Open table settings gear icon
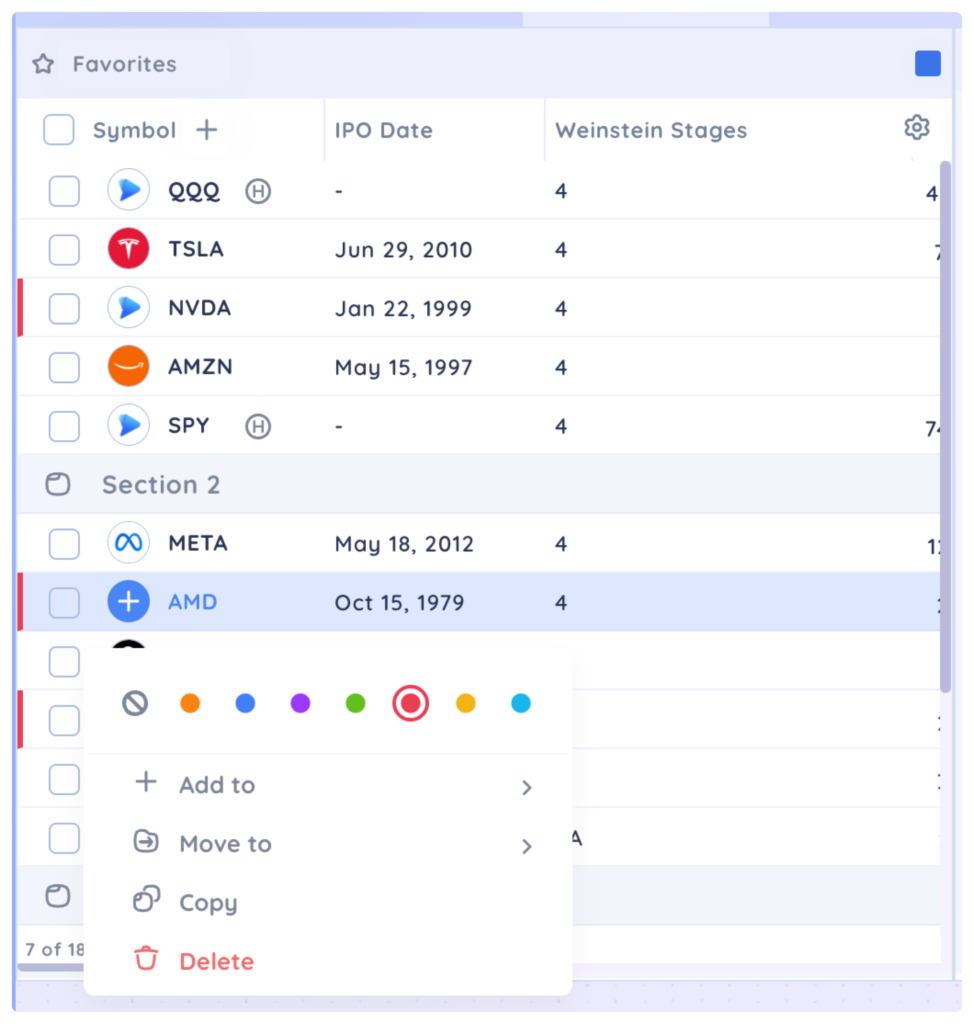 tap(917, 127)
